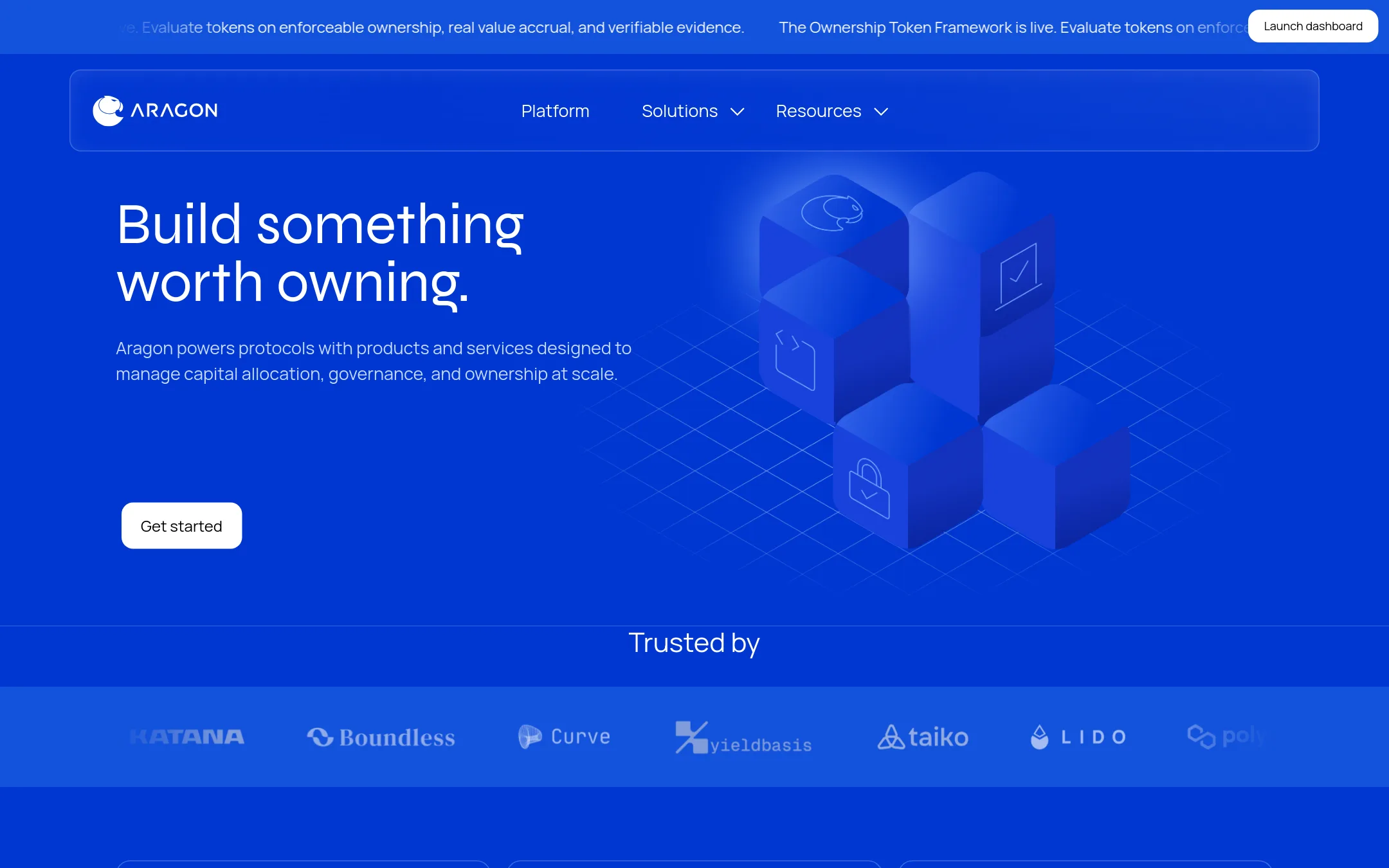Click the padlock icon on bottom cube
The width and height of the screenshot is (1389, 868).
(869, 489)
